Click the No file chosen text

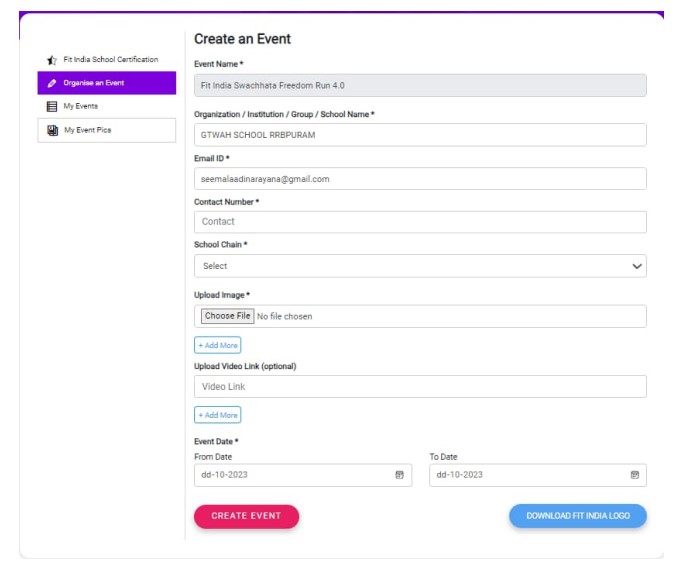pyautogui.click(x=285, y=316)
